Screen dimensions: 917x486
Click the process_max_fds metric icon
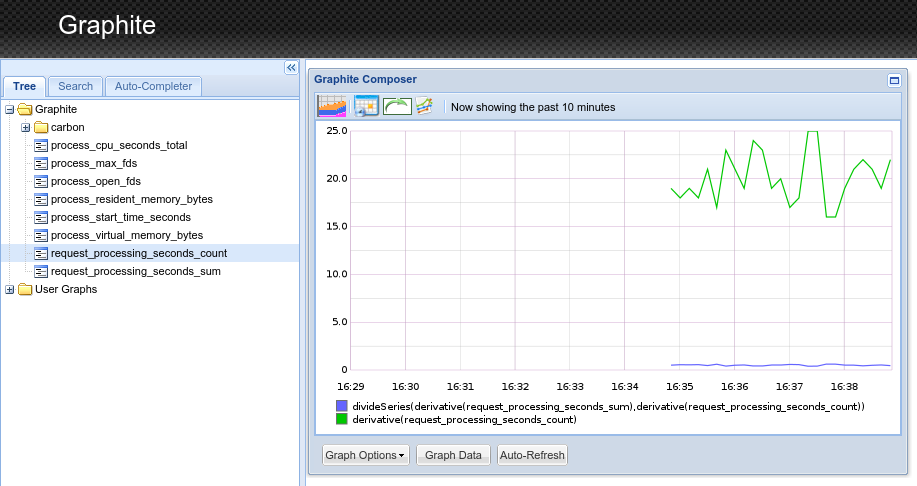click(41, 164)
